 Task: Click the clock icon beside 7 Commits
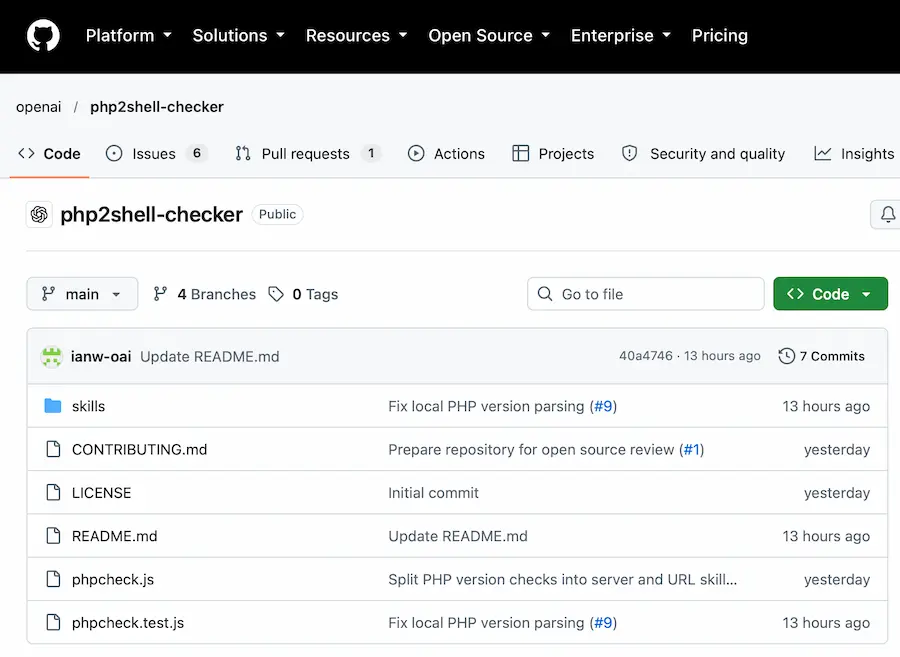click(x=786, y=356)
